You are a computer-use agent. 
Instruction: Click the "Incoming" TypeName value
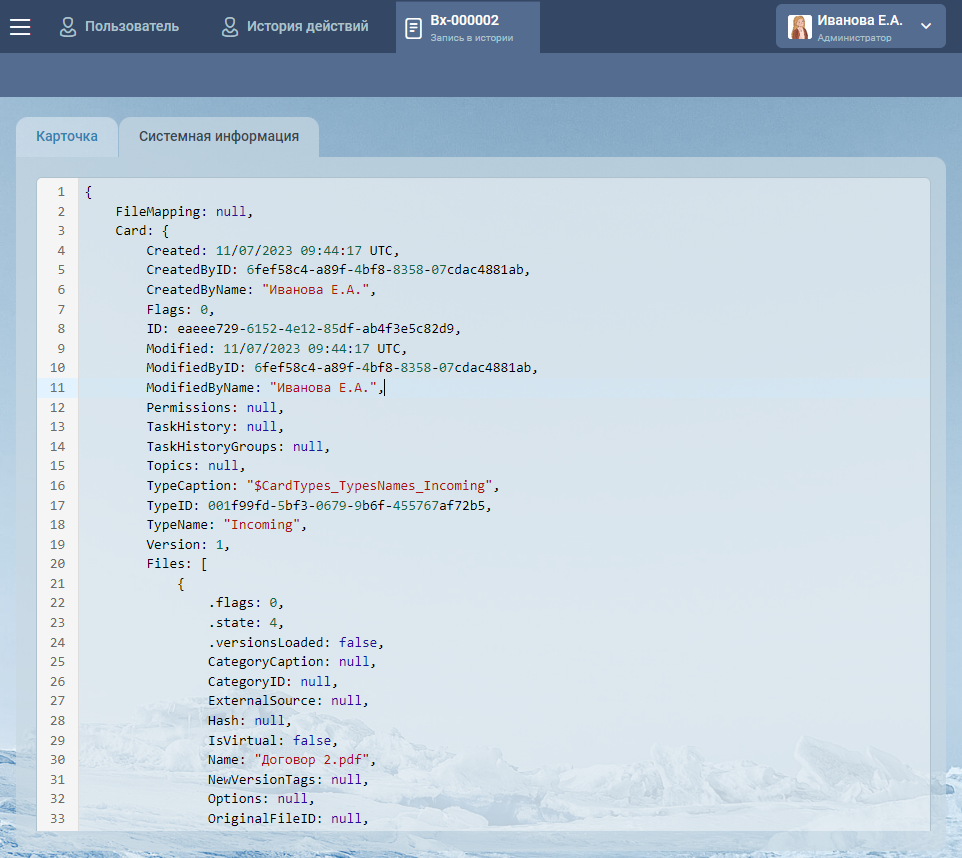click(264, 524)
